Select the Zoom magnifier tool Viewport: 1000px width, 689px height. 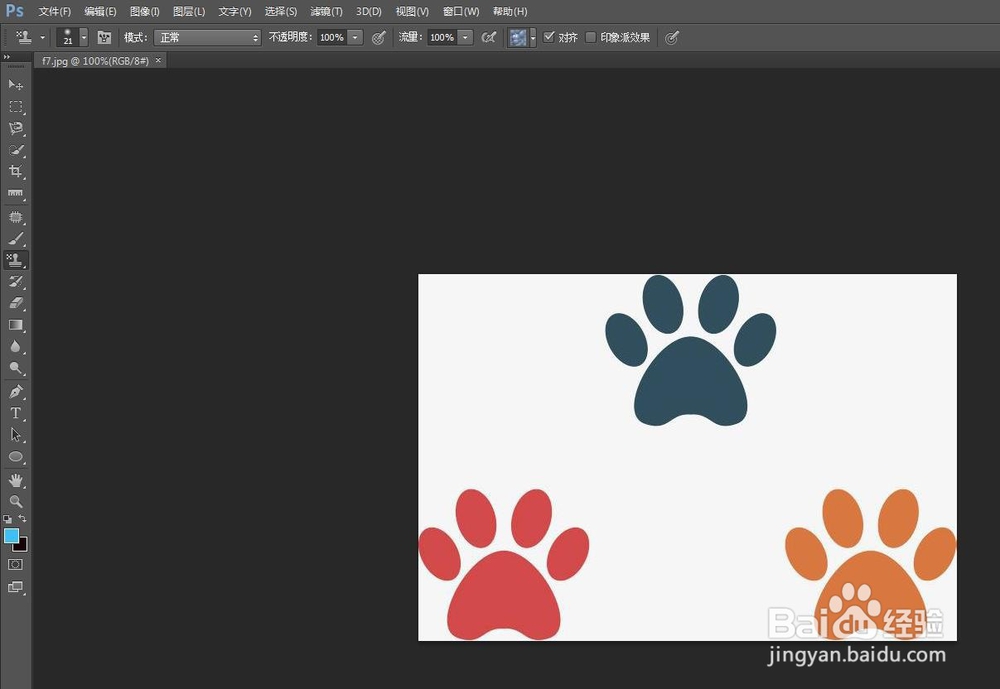point(15,501)
